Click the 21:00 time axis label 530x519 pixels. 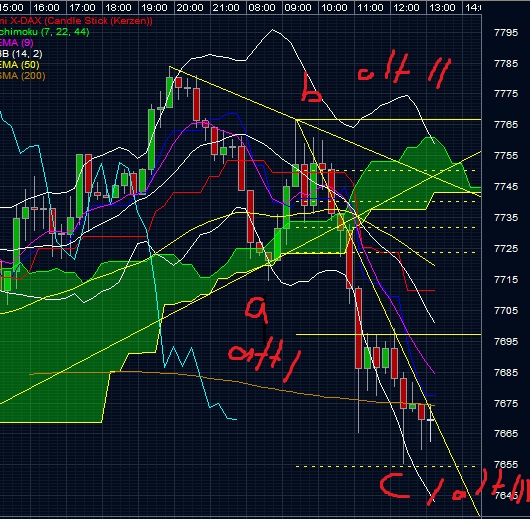pyautogui.click(x=226, y=7)
